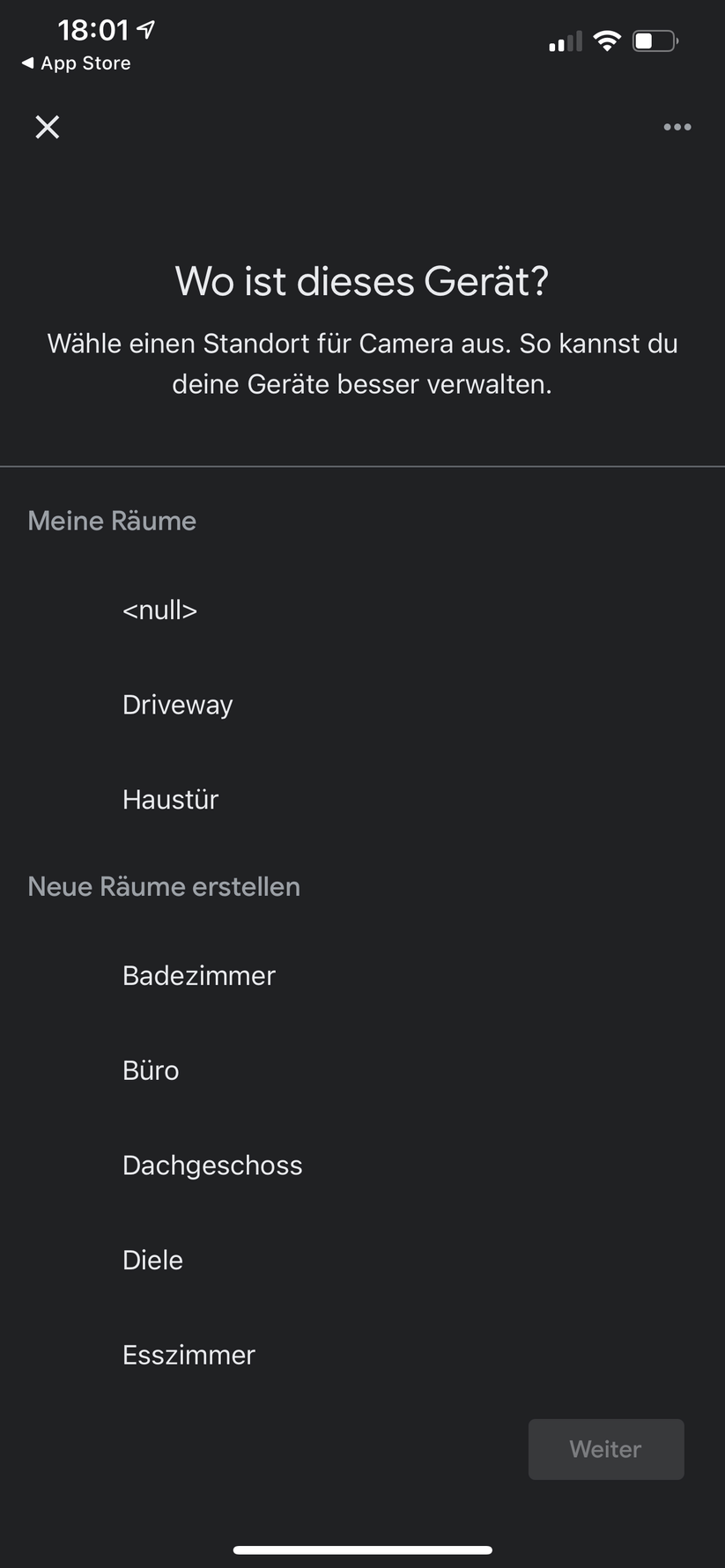Screen dimensions: 725x1568
Task: Open the three-dot overflow menu
Action: tap(677, 127)
